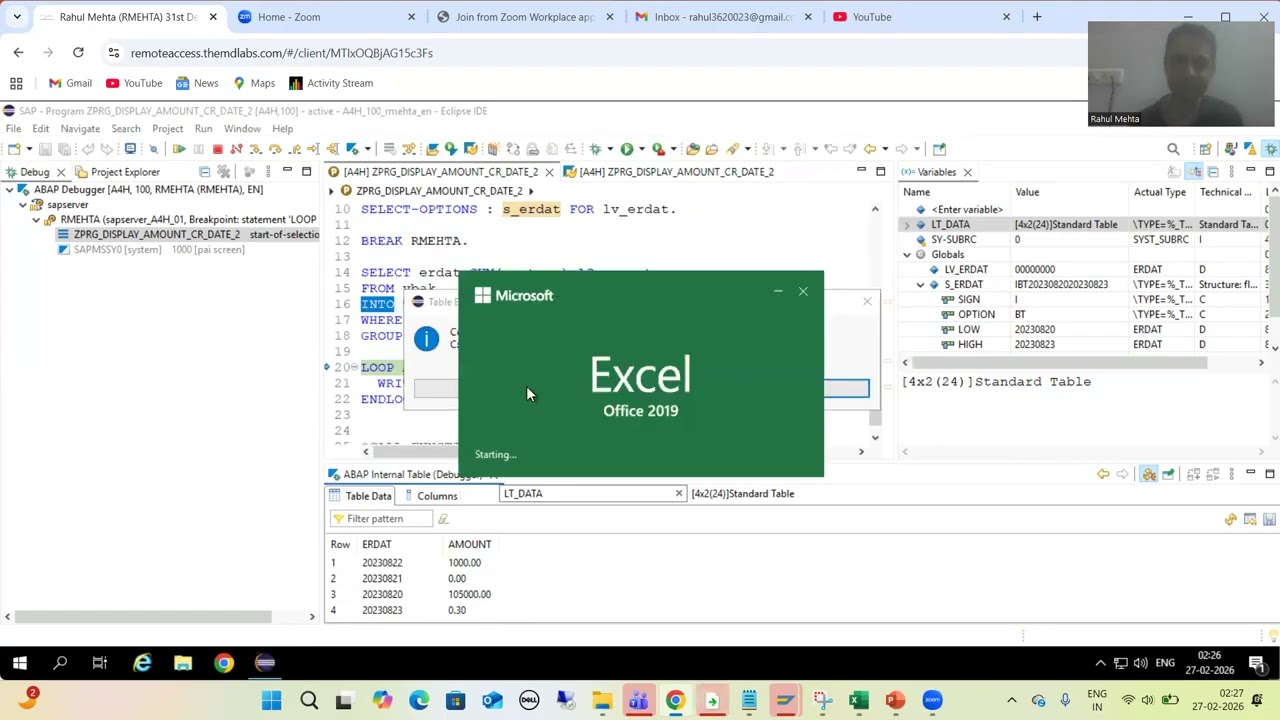Click the OPTION component row
This screenshot has width=1280, height=720.
1085,314
